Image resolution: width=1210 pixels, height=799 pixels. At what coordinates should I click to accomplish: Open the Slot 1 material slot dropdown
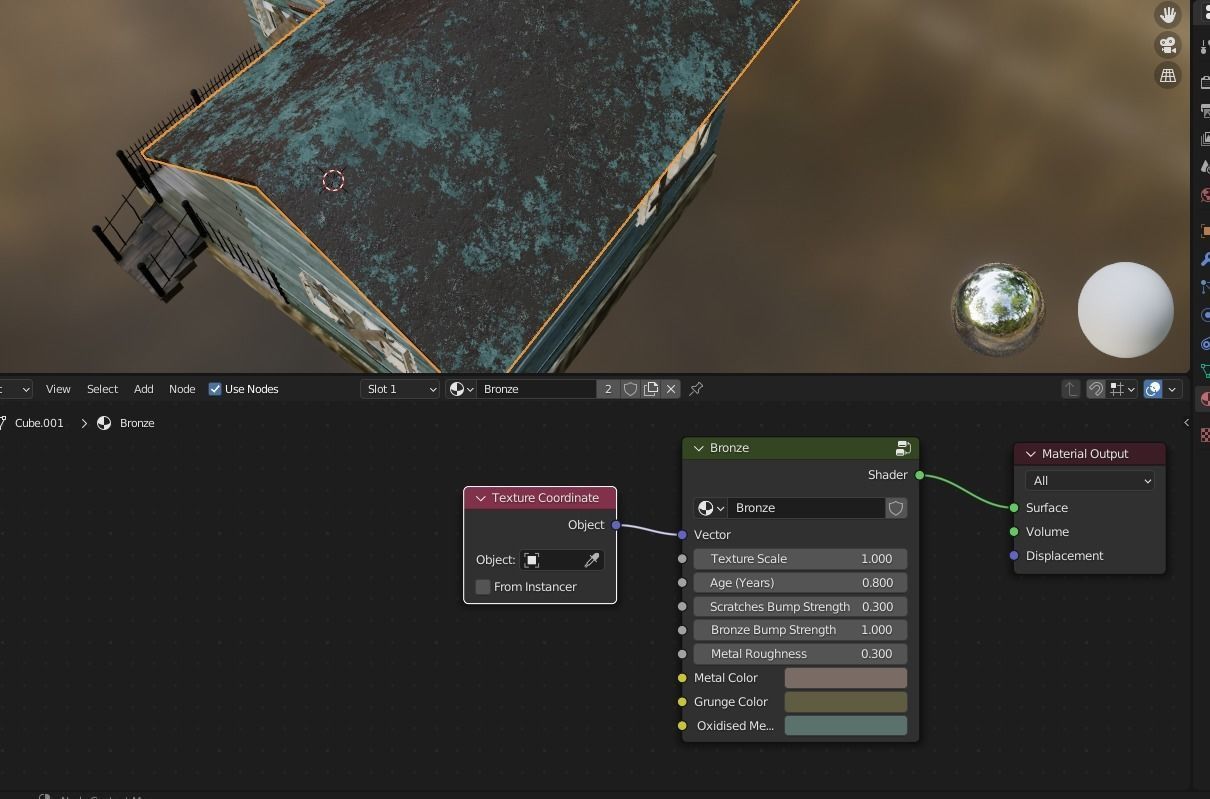pos(400,389)
